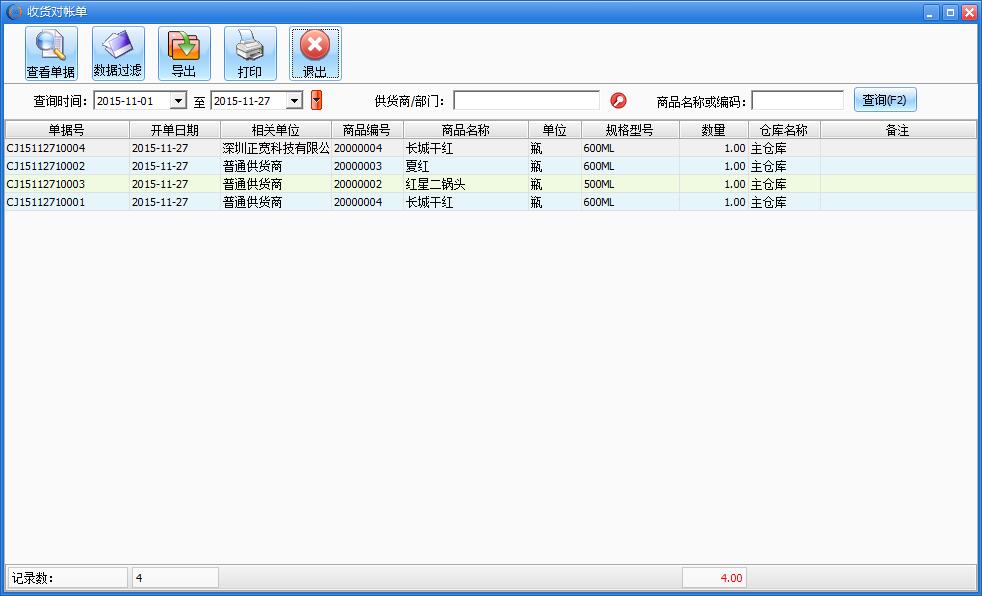This screenshot has height=596, width=982.
Task: Click the 商品名称 column header
Action: pyautogui.click(x=465, y=130)
